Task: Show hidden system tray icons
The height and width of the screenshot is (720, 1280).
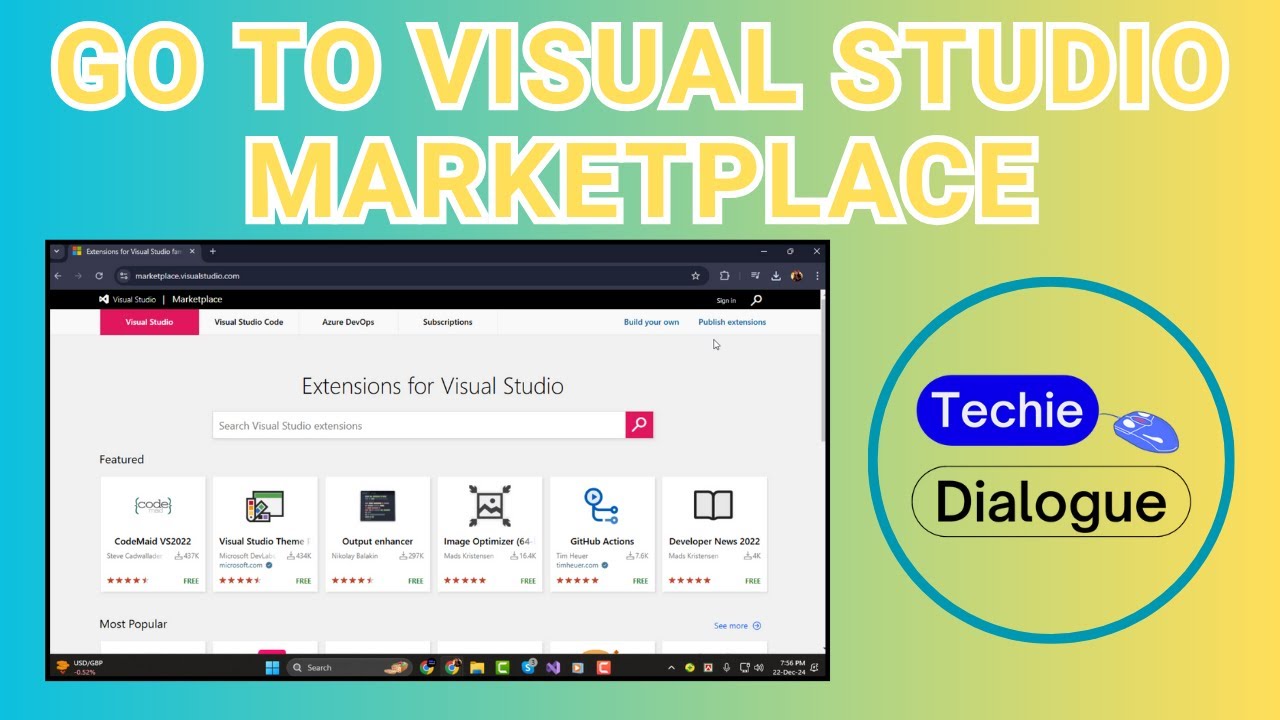Action: [670, 667]
